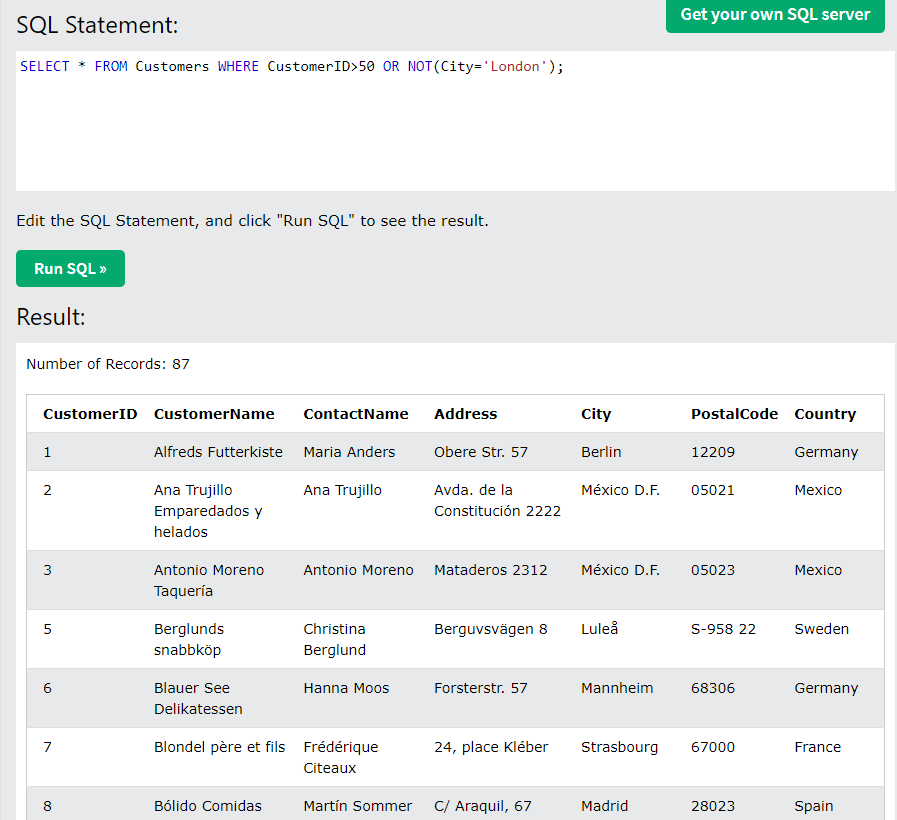Click the Obere Str. 57 address
Viewport: 897px width, 820px height.
pyautogui.click(x=481, y=452)
